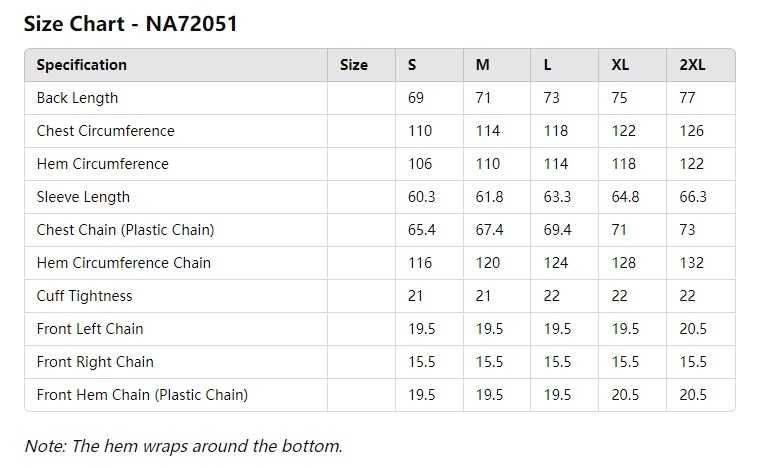Select the Chest Circumference row label
This screenshot has width=760, height=468.
[x=105, y=131]
